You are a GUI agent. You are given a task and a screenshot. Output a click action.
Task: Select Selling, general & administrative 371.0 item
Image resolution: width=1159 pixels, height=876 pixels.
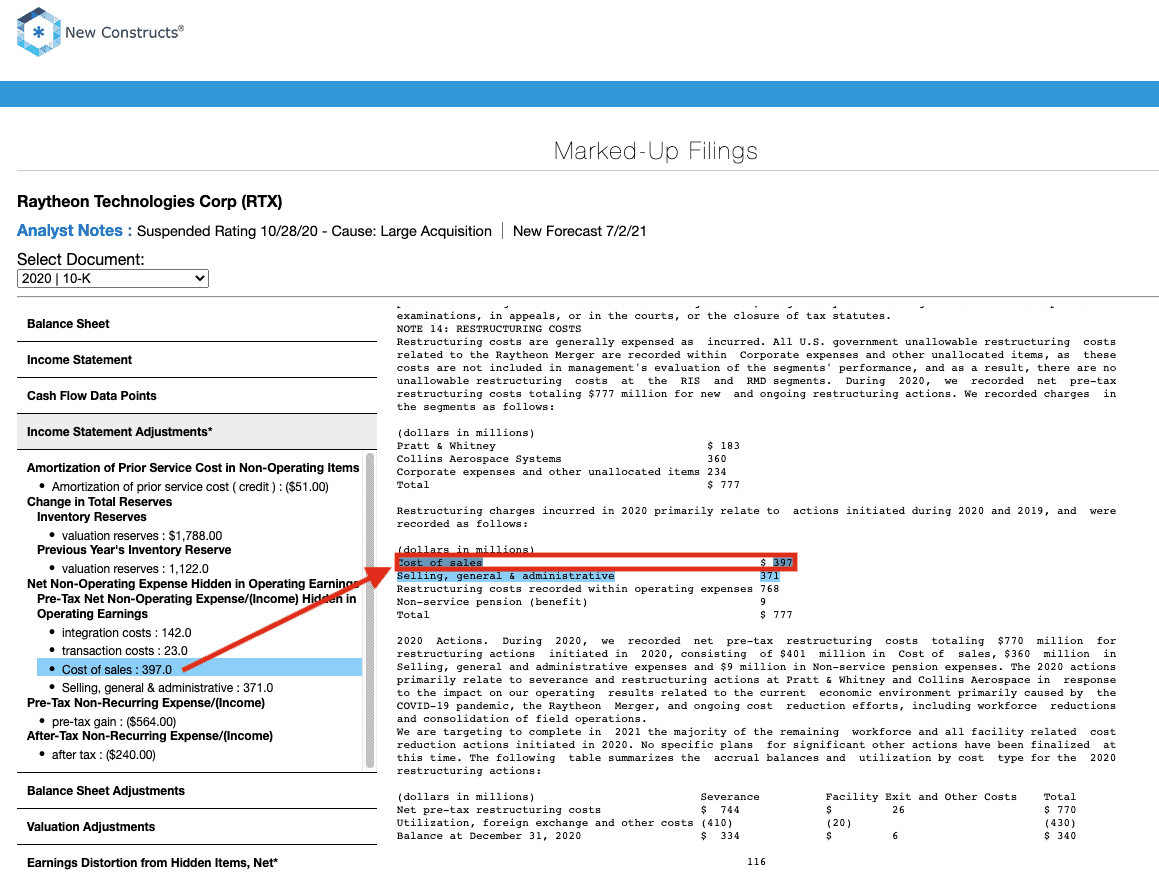click(167, 687)
